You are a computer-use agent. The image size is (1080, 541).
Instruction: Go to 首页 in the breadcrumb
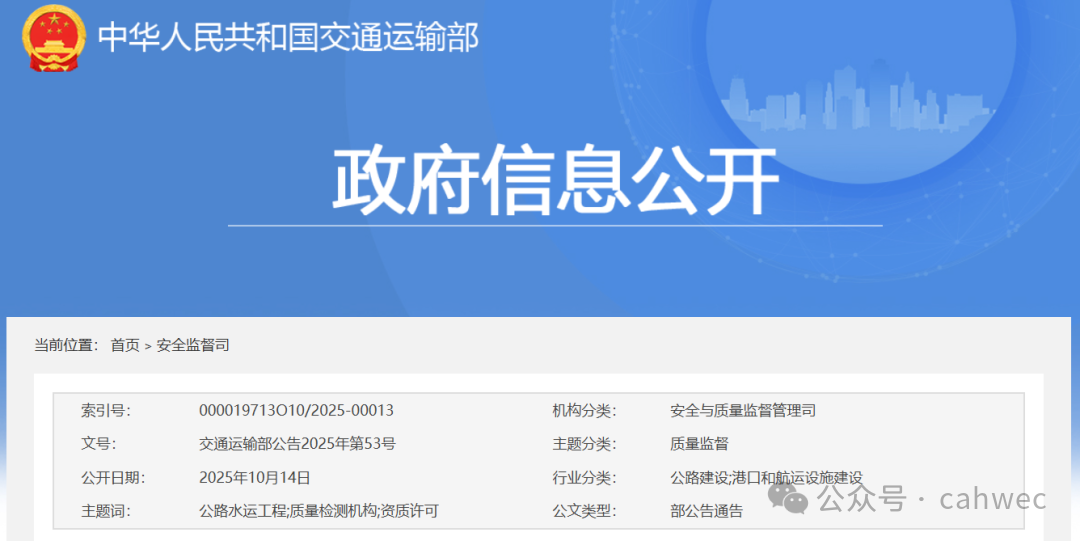point(125,345)
